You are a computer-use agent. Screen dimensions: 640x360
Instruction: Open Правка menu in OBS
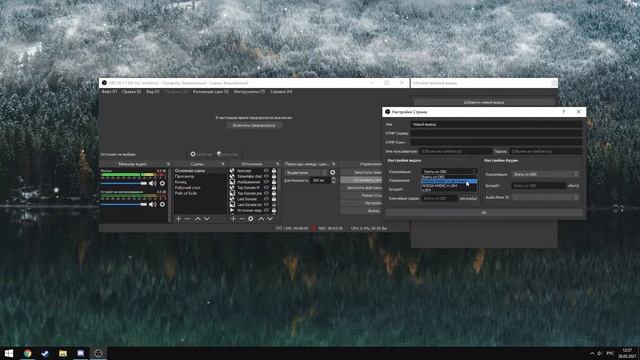click(131, 92)
